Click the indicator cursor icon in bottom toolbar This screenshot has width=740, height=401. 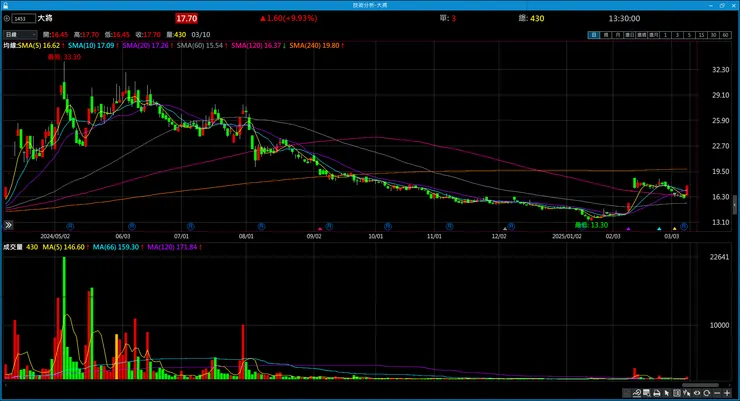pos(687,393)
